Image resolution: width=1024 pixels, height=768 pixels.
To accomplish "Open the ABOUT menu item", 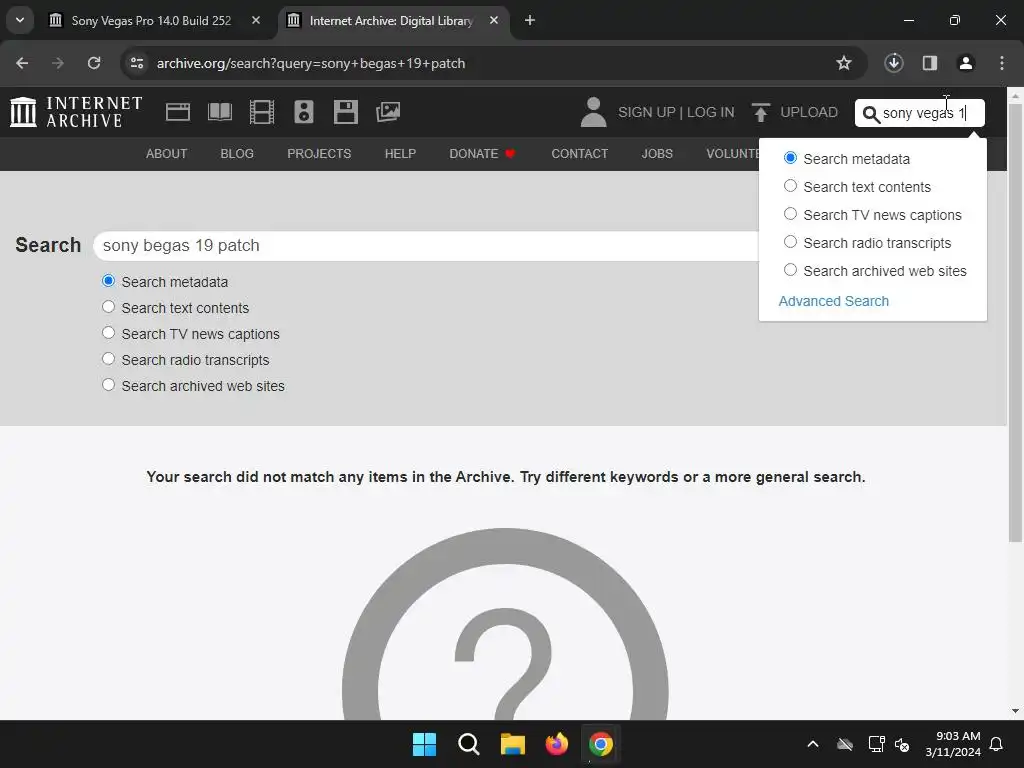I will tap(167, 153).
